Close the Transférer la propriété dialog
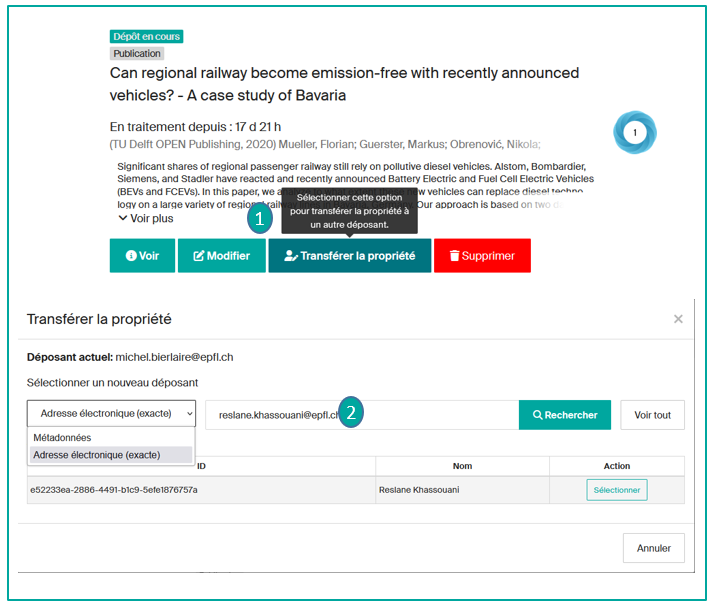Screen dimensions: 715x605 click(678, 319)
